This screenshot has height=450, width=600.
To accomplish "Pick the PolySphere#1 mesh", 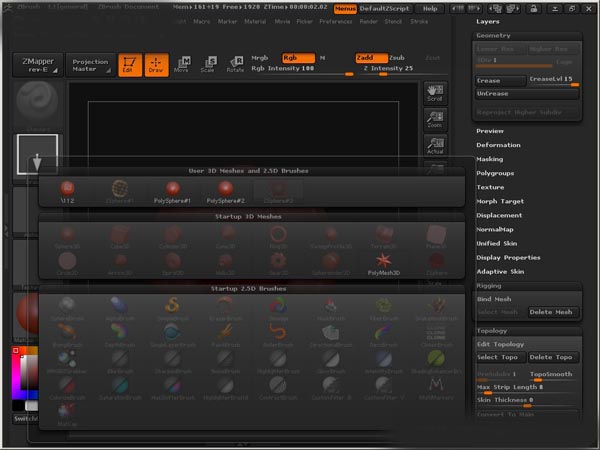I will [171, 192].
